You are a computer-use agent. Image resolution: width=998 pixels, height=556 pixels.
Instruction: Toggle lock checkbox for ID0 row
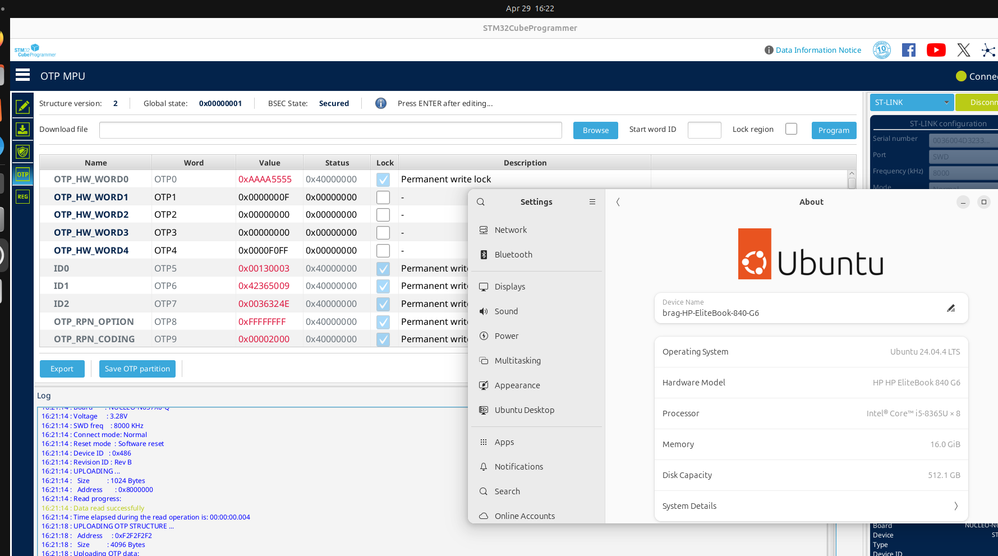383,268
